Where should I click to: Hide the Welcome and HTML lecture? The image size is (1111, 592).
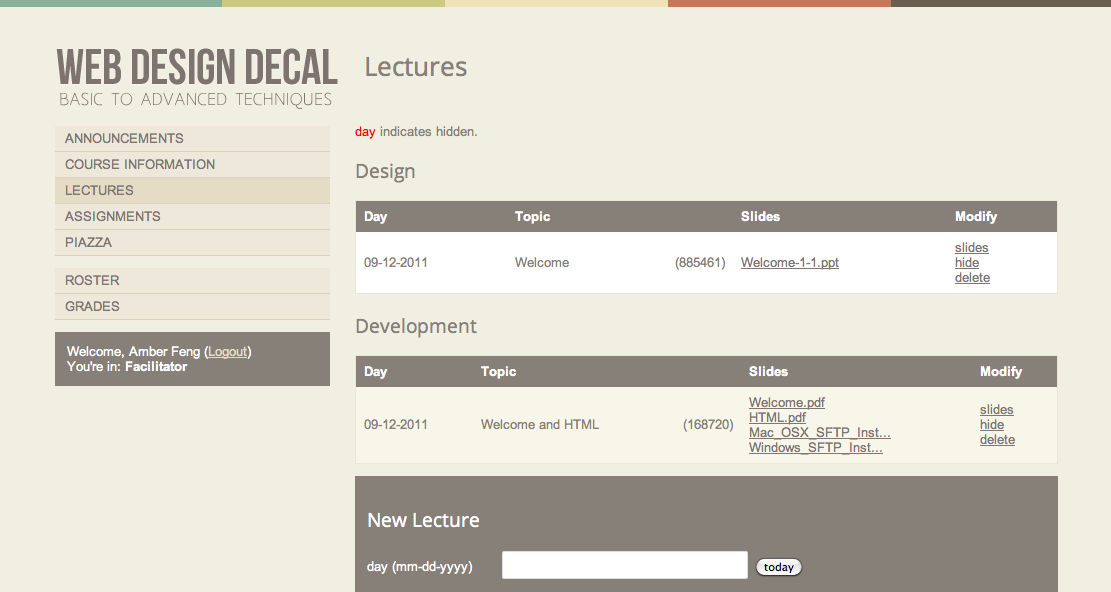pyautogui.click(x=992, y=425)
